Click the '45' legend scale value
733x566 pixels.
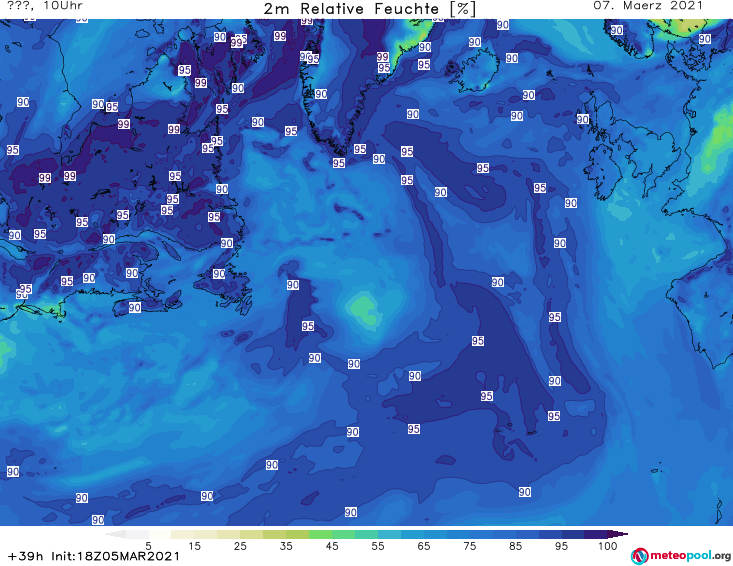click(x=332, y=546)
